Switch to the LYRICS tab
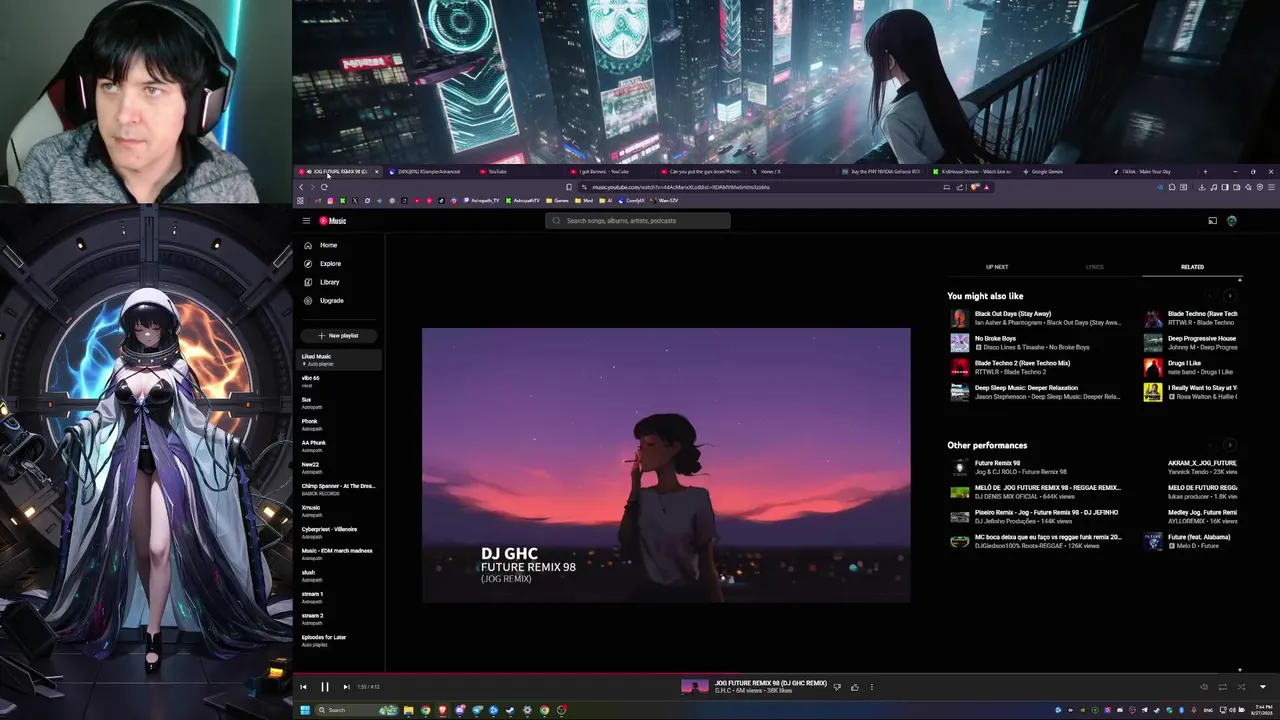 [x=1094, y=267]
